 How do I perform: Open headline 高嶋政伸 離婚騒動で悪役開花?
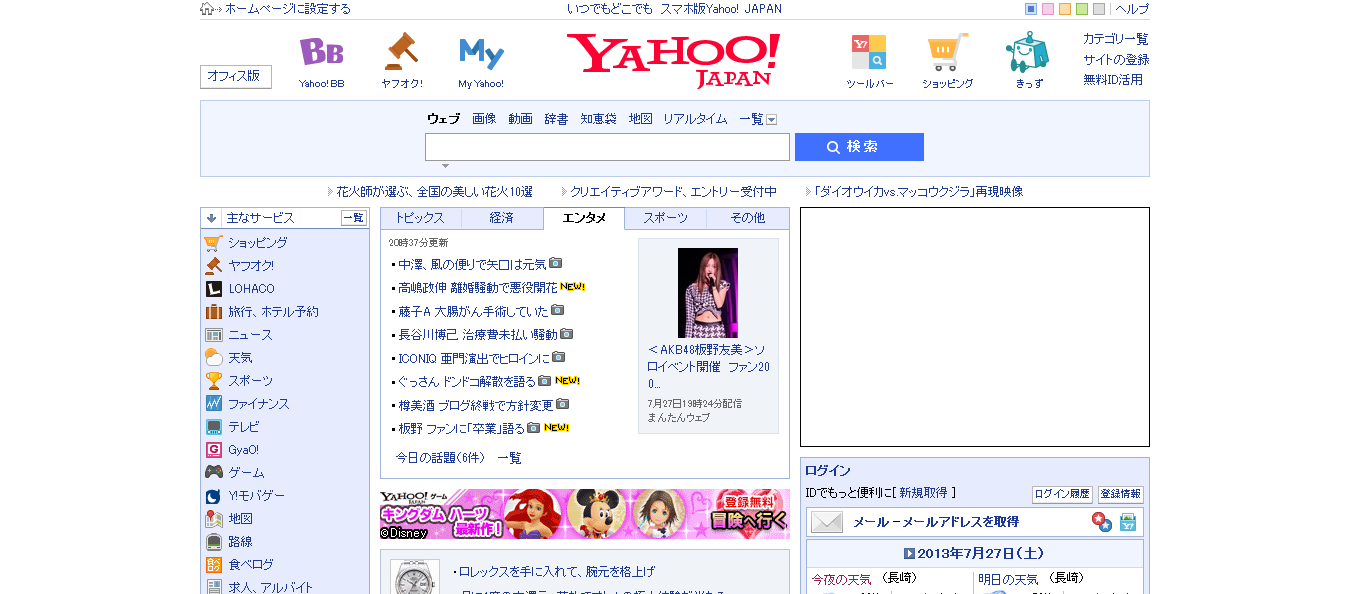pos(477,287)
